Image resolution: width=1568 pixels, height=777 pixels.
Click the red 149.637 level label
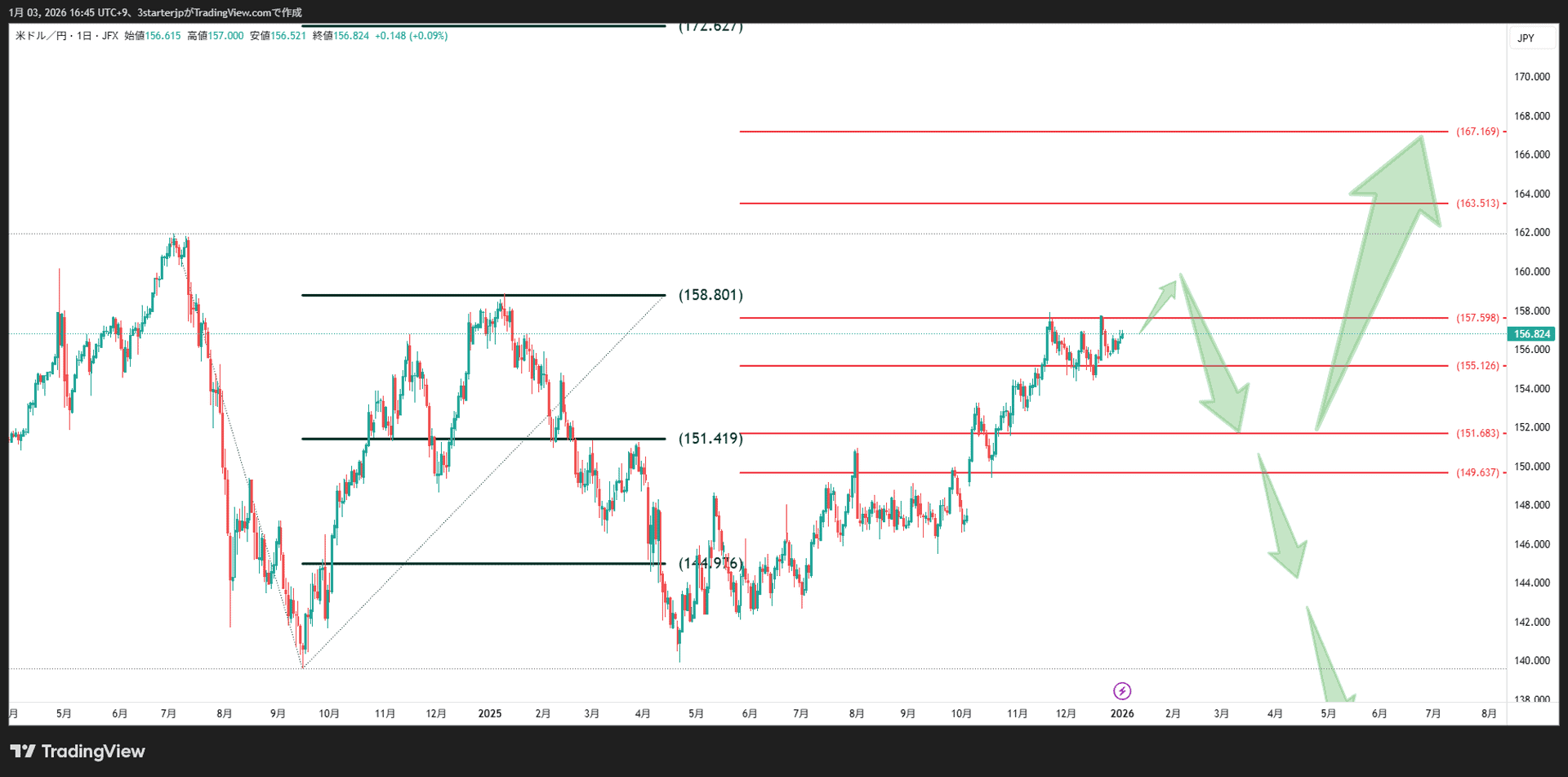[x=1477, y=473]
